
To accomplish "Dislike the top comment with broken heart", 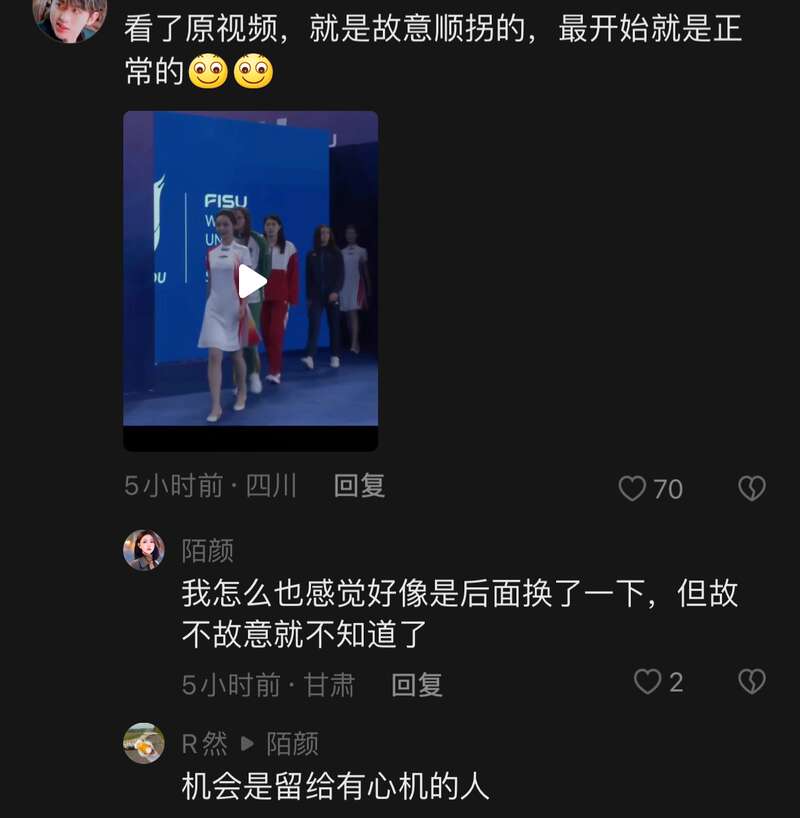I will (x=752, y=488).
